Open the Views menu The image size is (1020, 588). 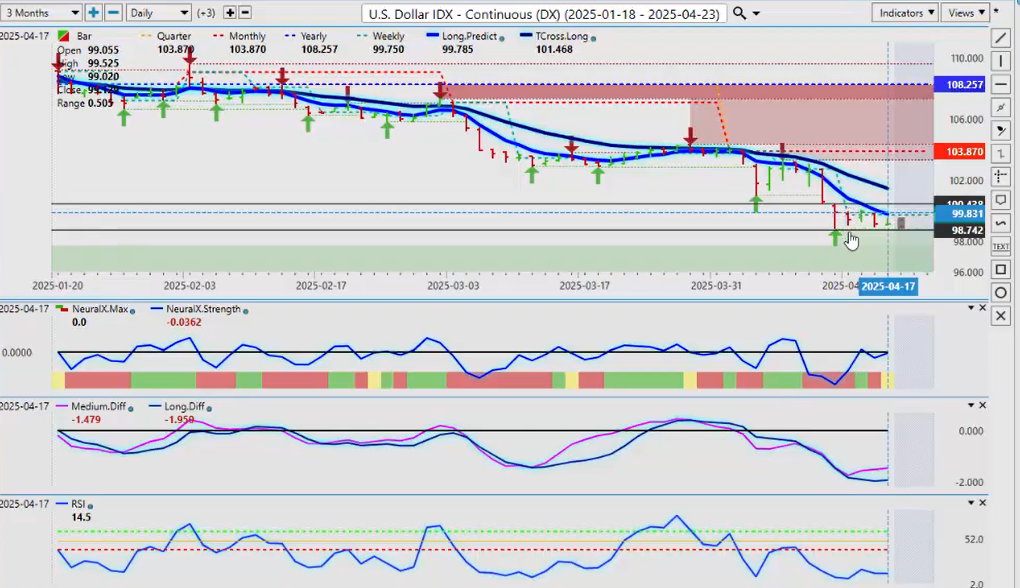(x=966, y=13)
